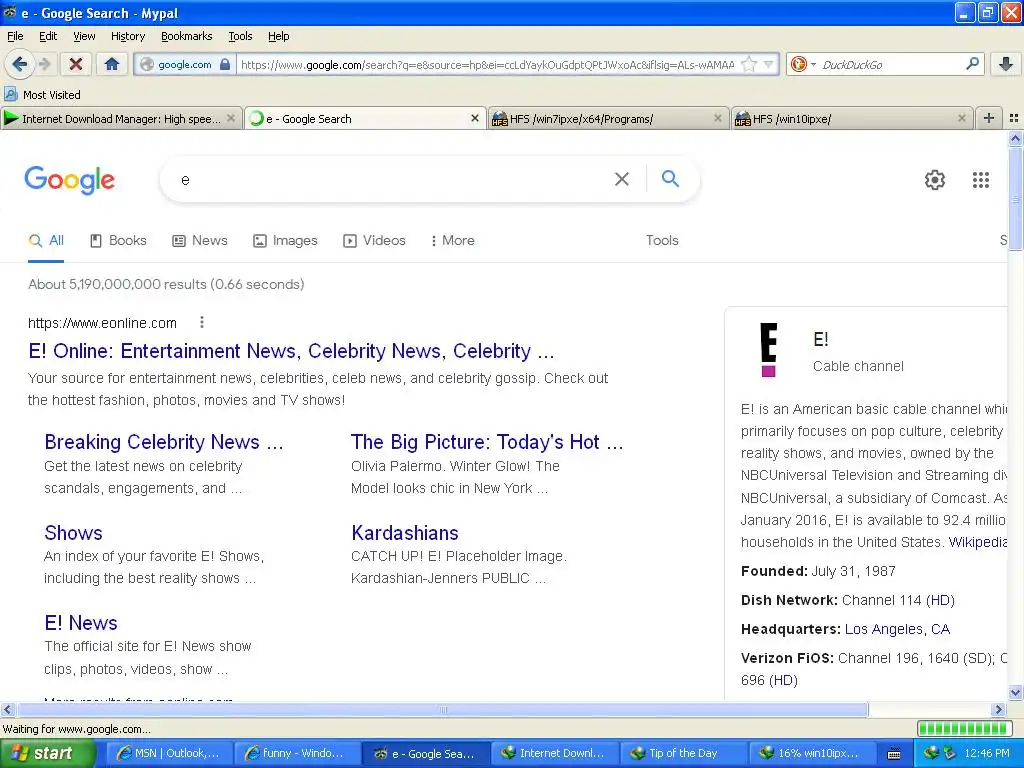Open the Shows sublink

(73, 533)
